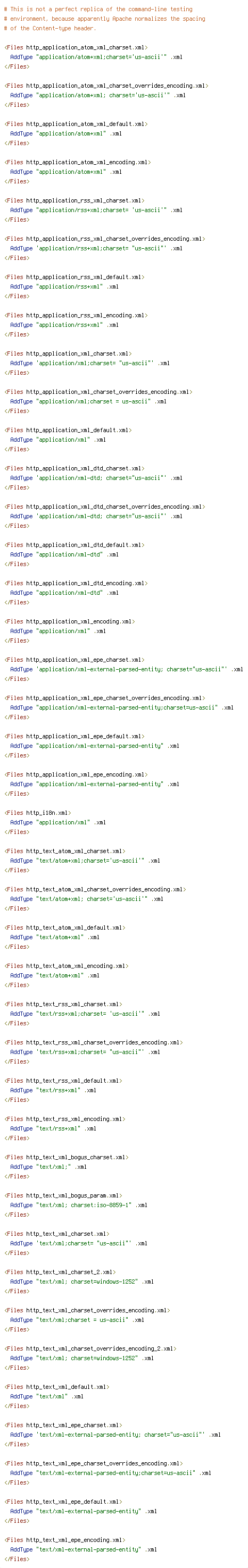Select Files tag http_application_xml_charset_overrides_encoding.xml
The width and height of the screenshot is (248, 1568).
pos(98,392)
